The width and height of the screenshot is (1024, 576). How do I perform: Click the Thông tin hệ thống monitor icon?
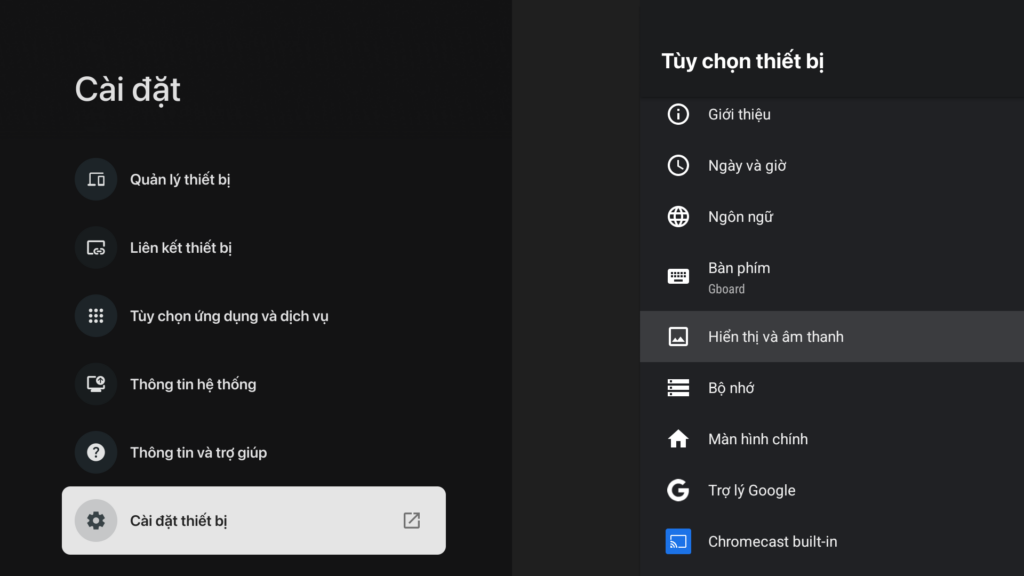(96, 384)
